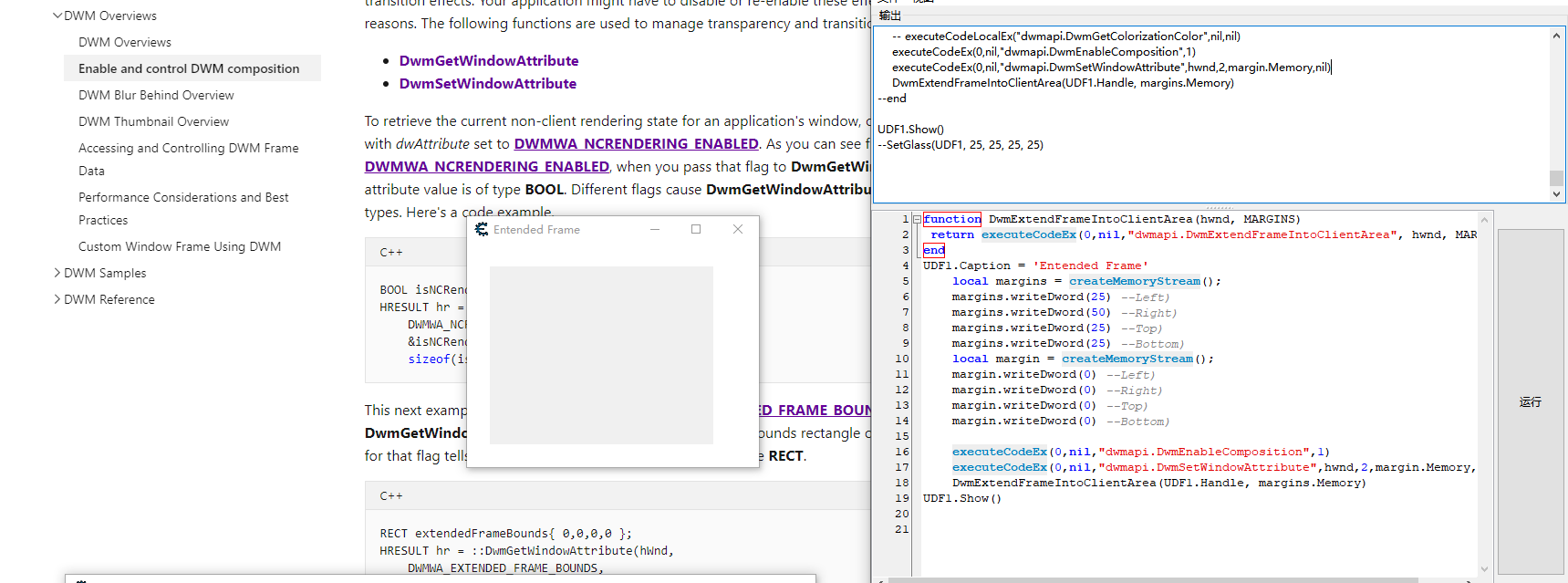Viewport: 1568px width, 583px height.
Task: Close the Extended Frame window
Action: click(738, 230)
